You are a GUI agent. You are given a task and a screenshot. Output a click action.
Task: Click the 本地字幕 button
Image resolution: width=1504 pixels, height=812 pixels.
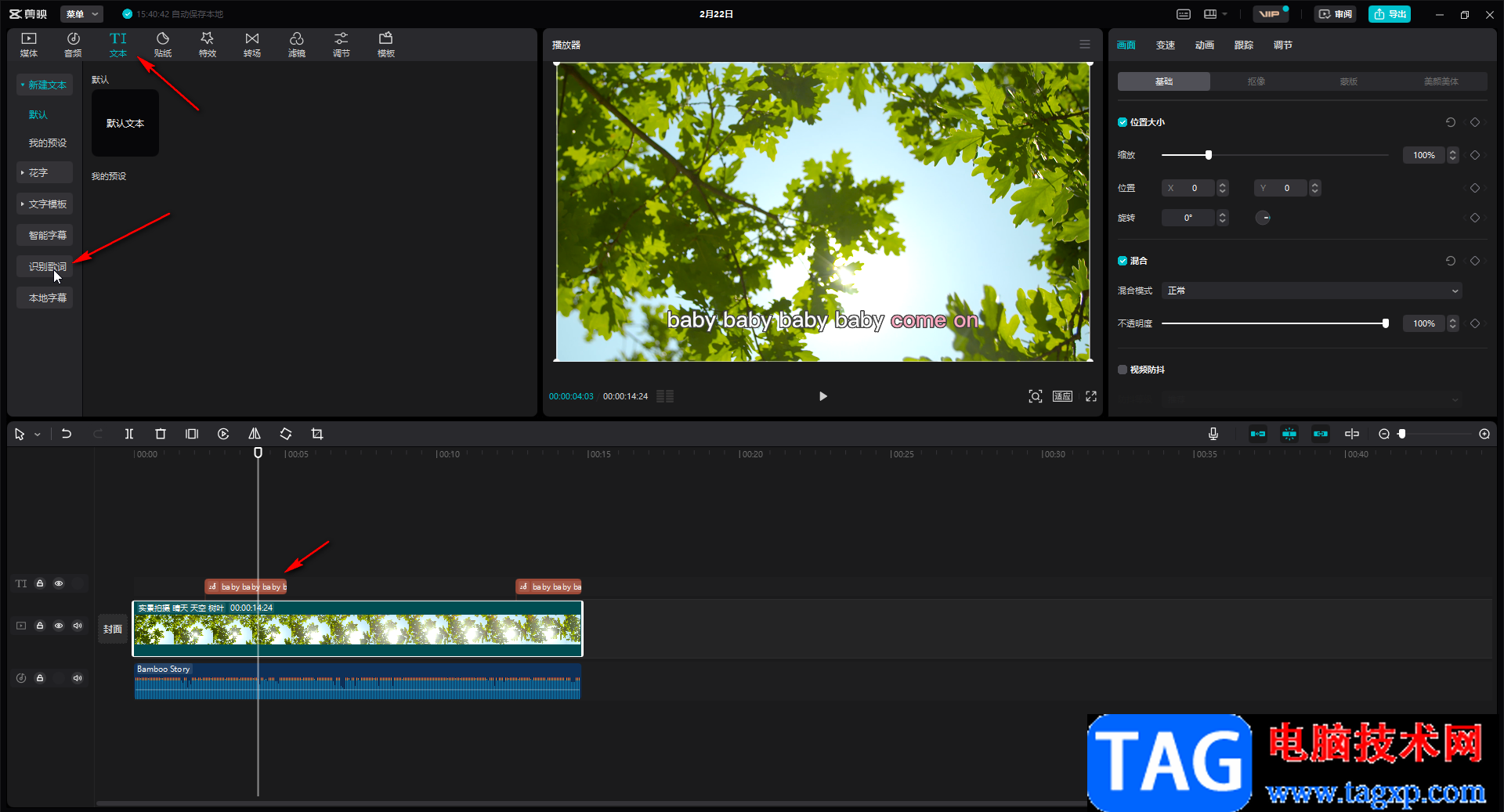[x=45, y=298]
